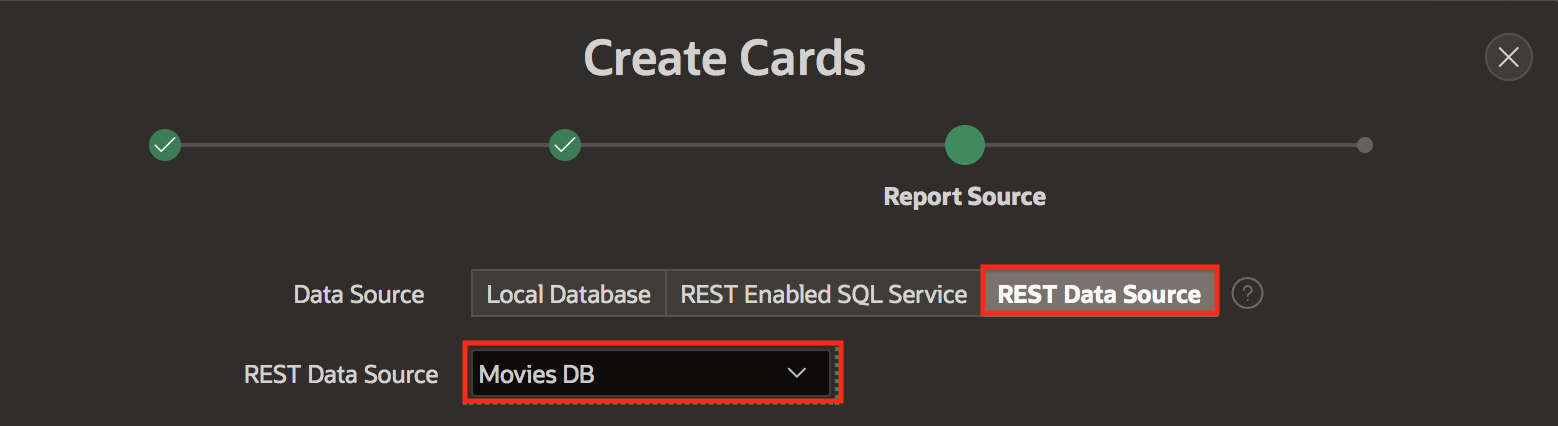This screenshot has width=1558, height=426.
Task: Open the Movies DB select list
Action: pos(651,374)
